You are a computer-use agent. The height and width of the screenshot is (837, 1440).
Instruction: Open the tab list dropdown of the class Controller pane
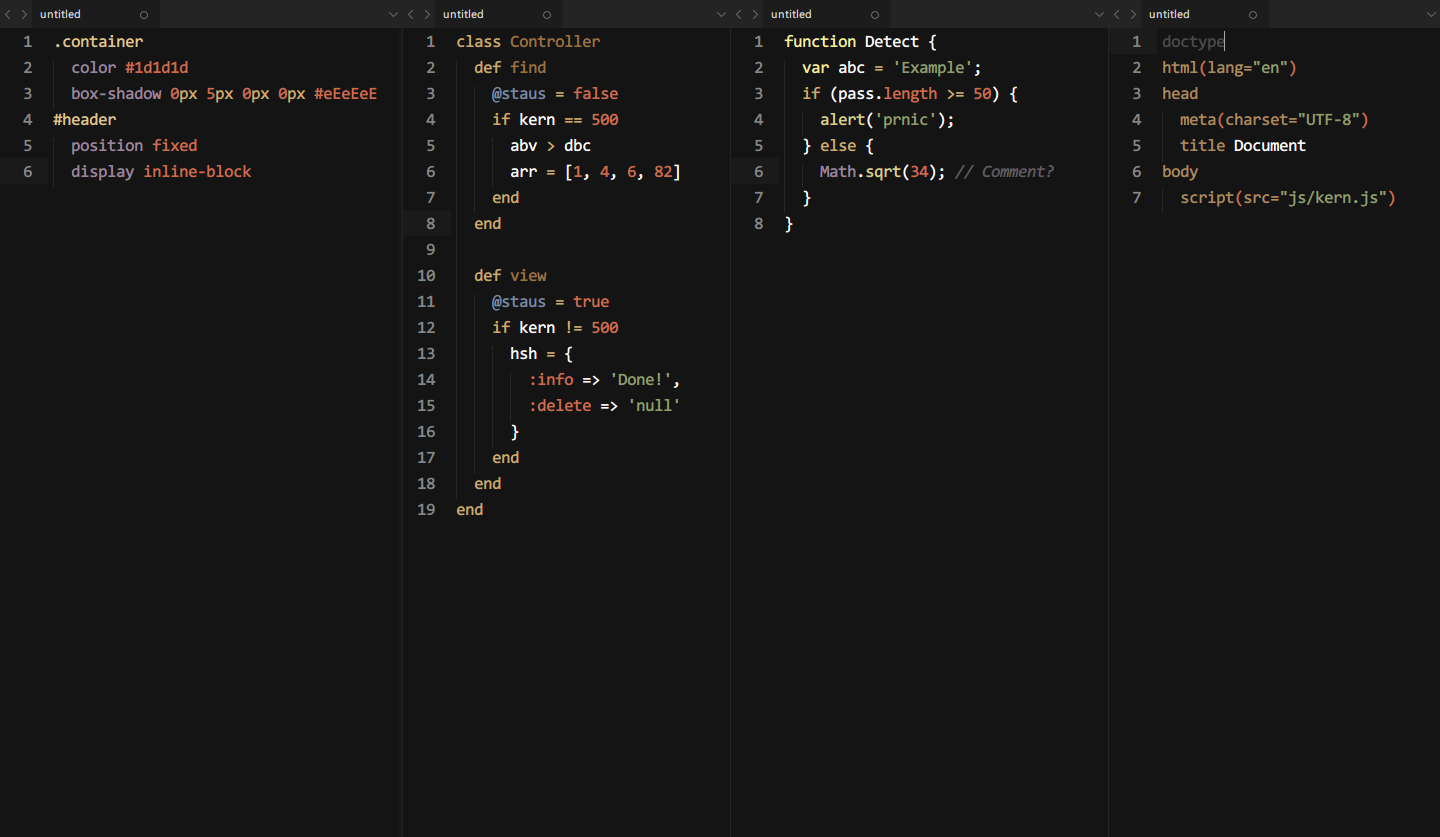pos(722,14)
